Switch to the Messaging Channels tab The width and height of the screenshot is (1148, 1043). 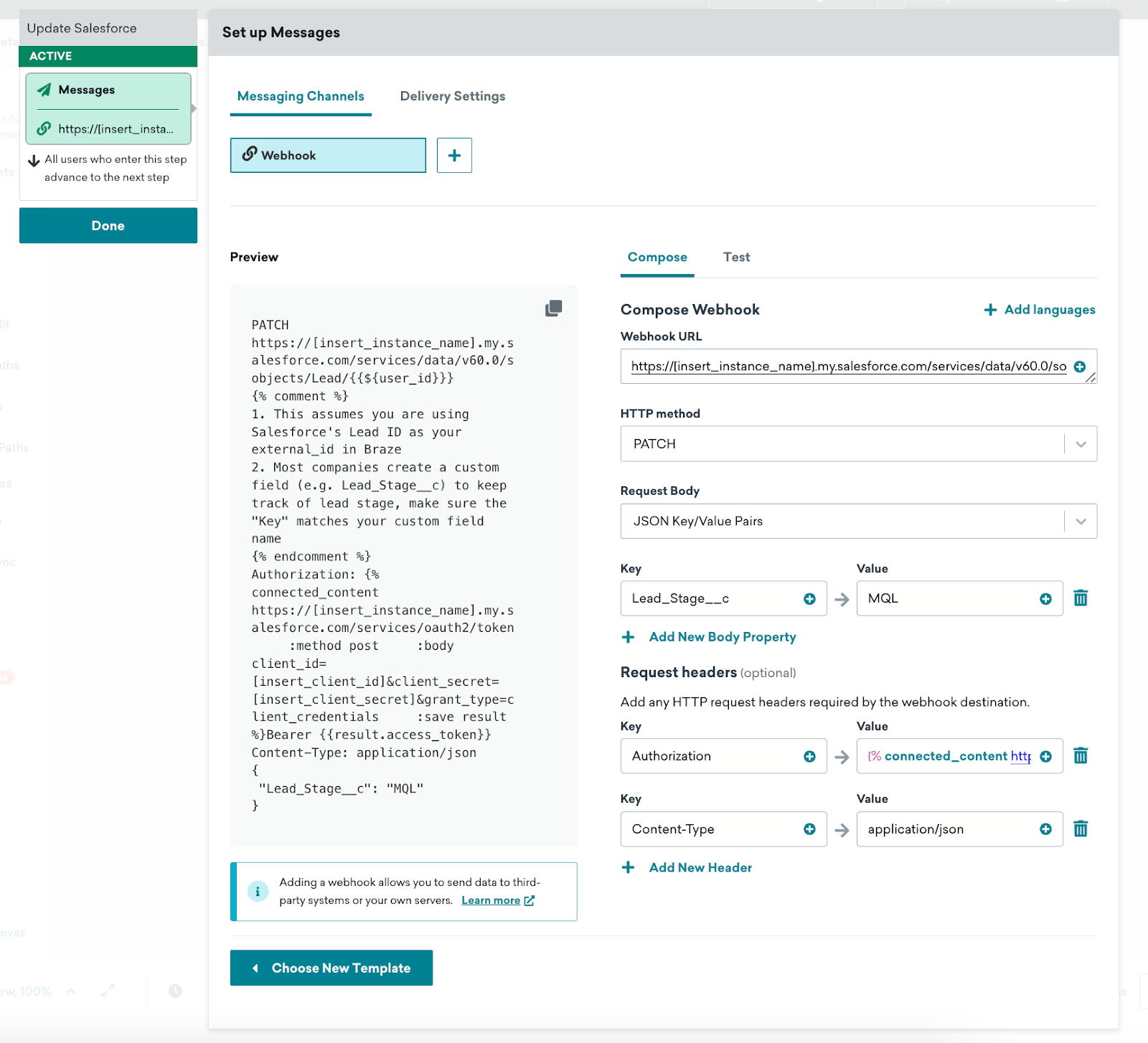301,96
